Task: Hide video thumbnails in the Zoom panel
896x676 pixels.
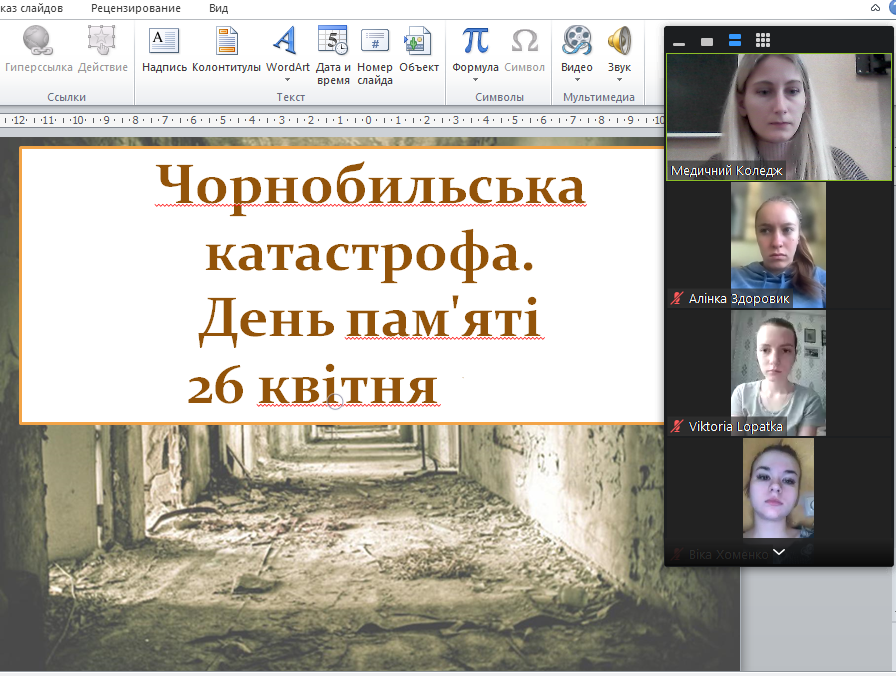Action: pyautogui.click(x=679, y=42)
